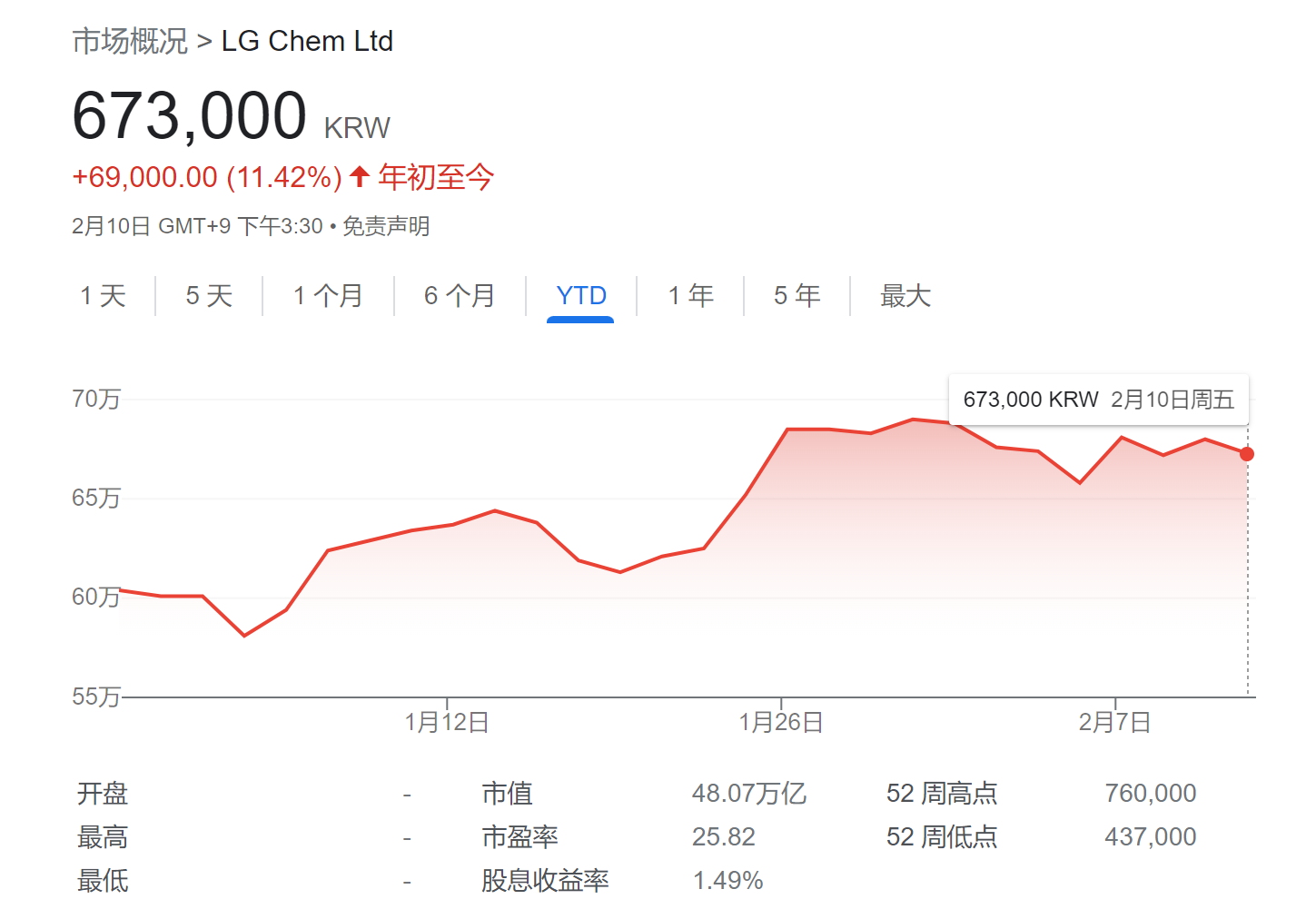
Task: Show the 6 个月 price history
Action: (460, 296)
